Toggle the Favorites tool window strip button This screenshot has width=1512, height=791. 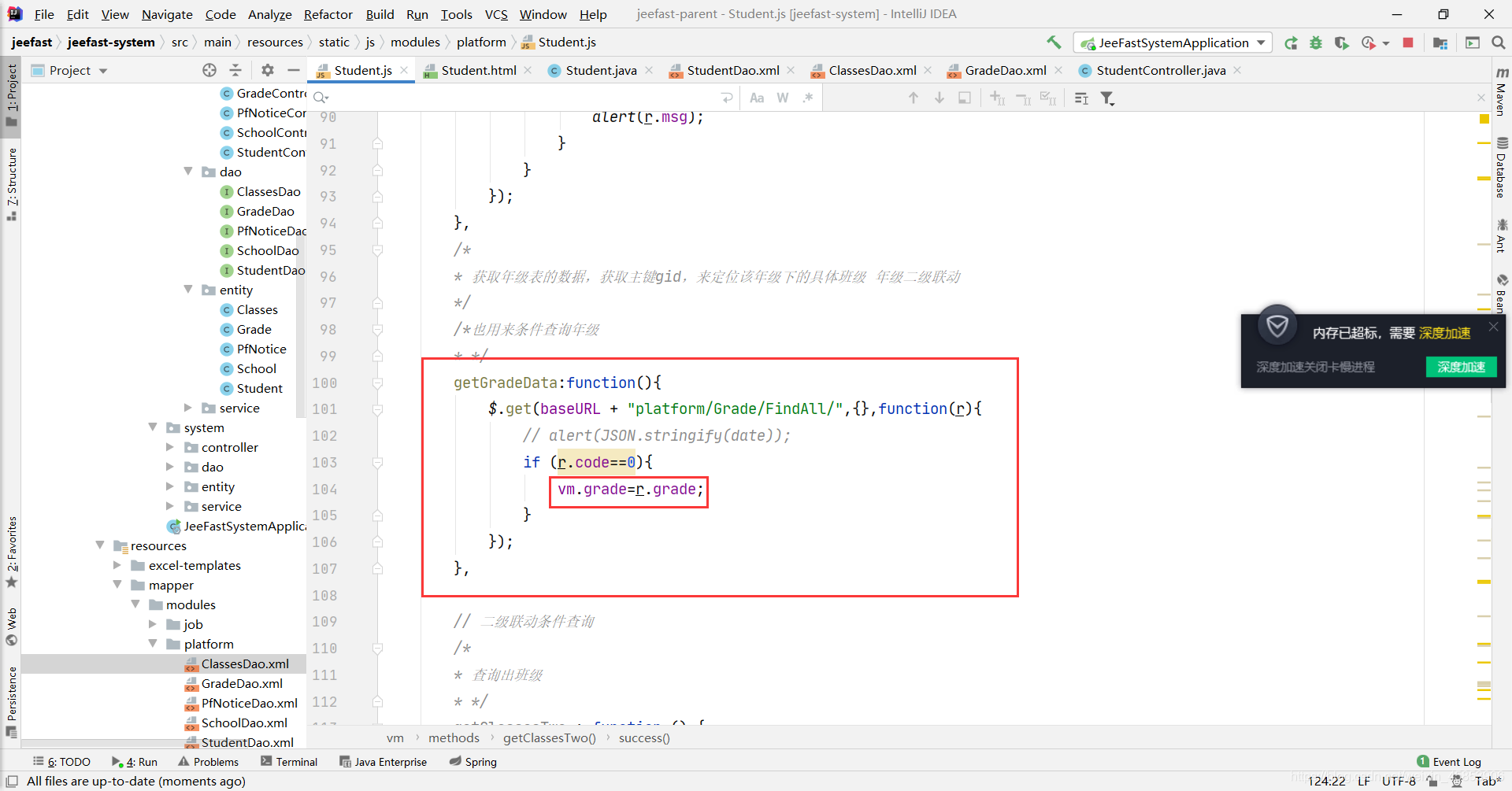pos(11,553)
